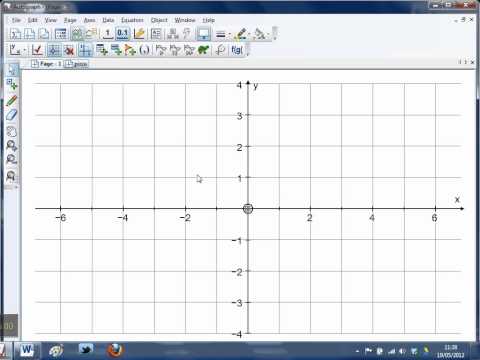Show hidden system tray icons arrow

click(357, 351)
